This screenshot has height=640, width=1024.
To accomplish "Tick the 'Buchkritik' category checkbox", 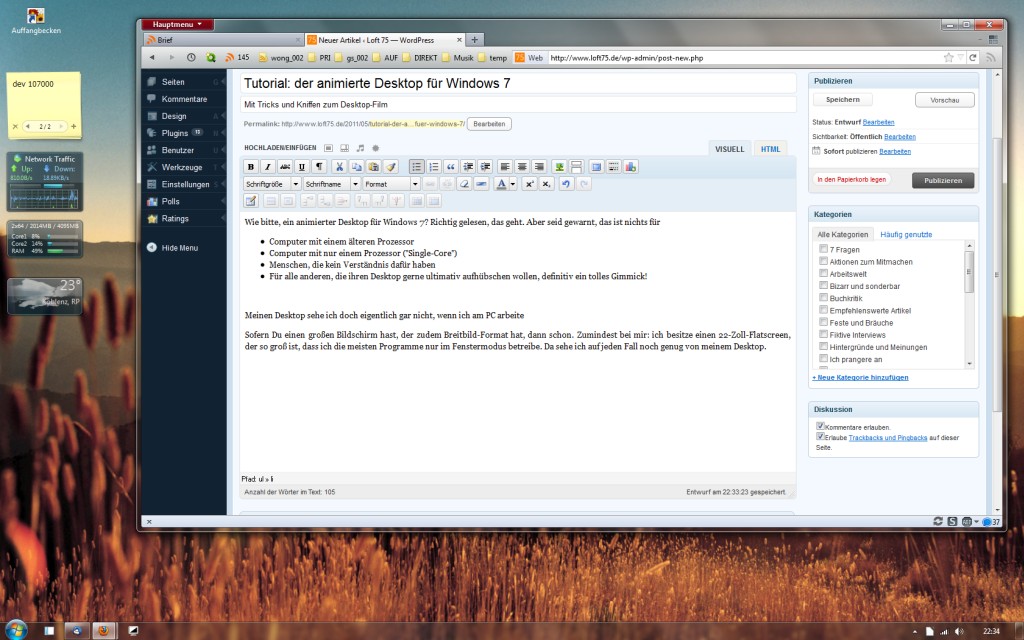I will point(822,298).
